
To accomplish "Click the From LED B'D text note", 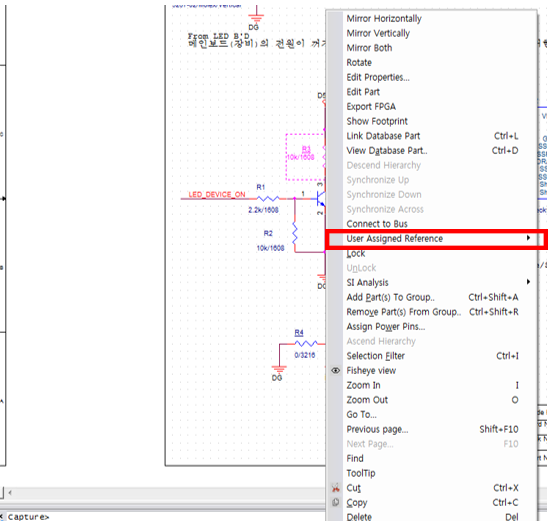I will 219,36.
